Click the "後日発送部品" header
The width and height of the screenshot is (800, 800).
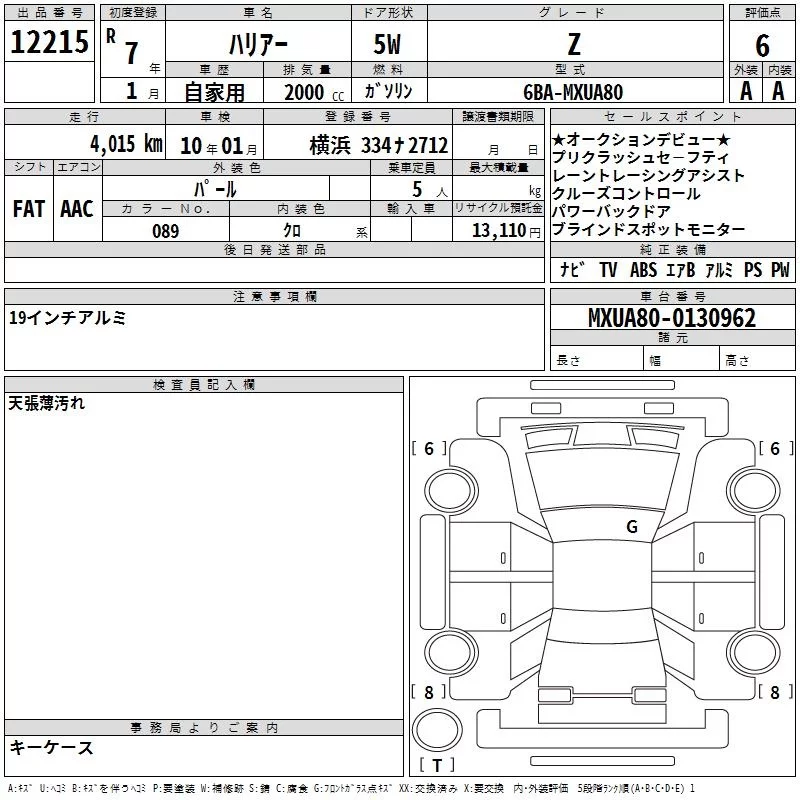274,249
